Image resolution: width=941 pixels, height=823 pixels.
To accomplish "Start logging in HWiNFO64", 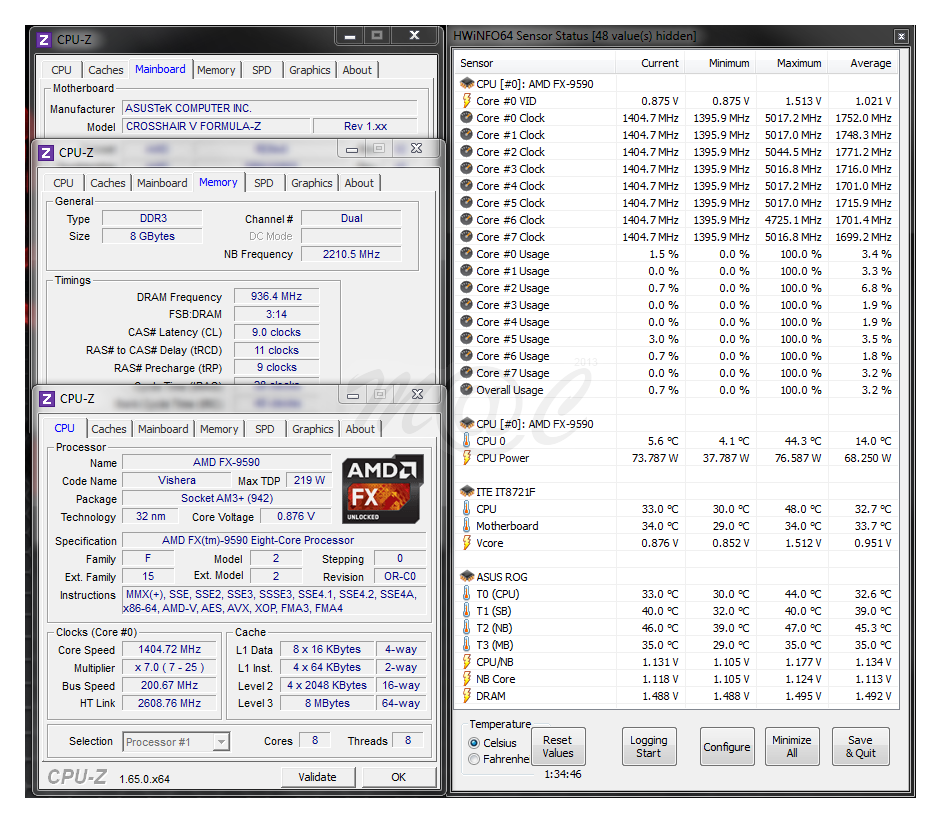I will [x=649, y=746].
